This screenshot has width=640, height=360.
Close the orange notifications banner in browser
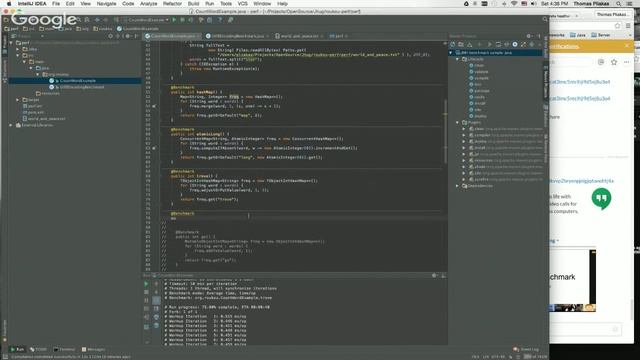pyautogui.click(x=627, y=46)
